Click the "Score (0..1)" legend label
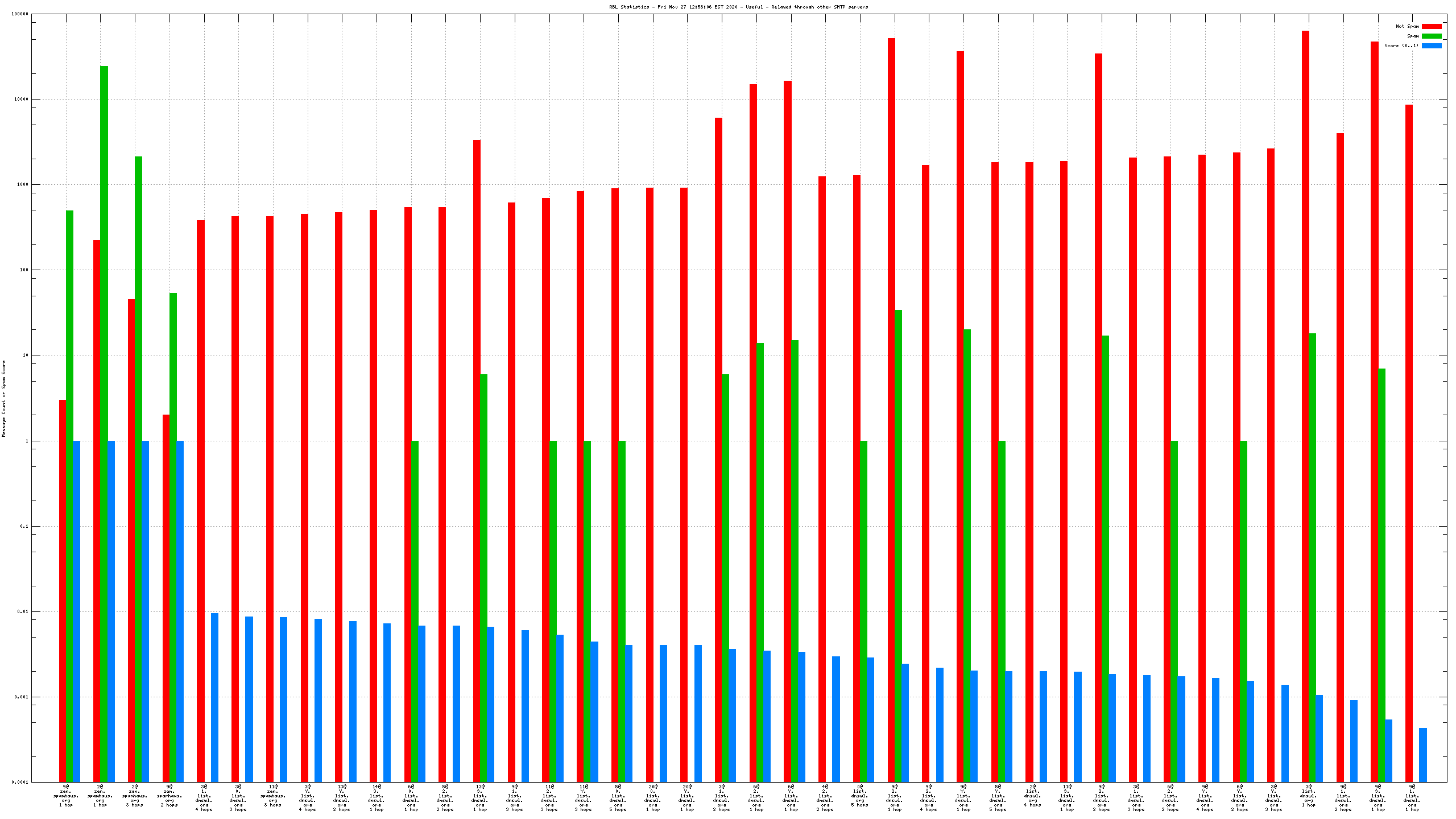This screenshot has height=819, width=1456. coord(1401,45)
